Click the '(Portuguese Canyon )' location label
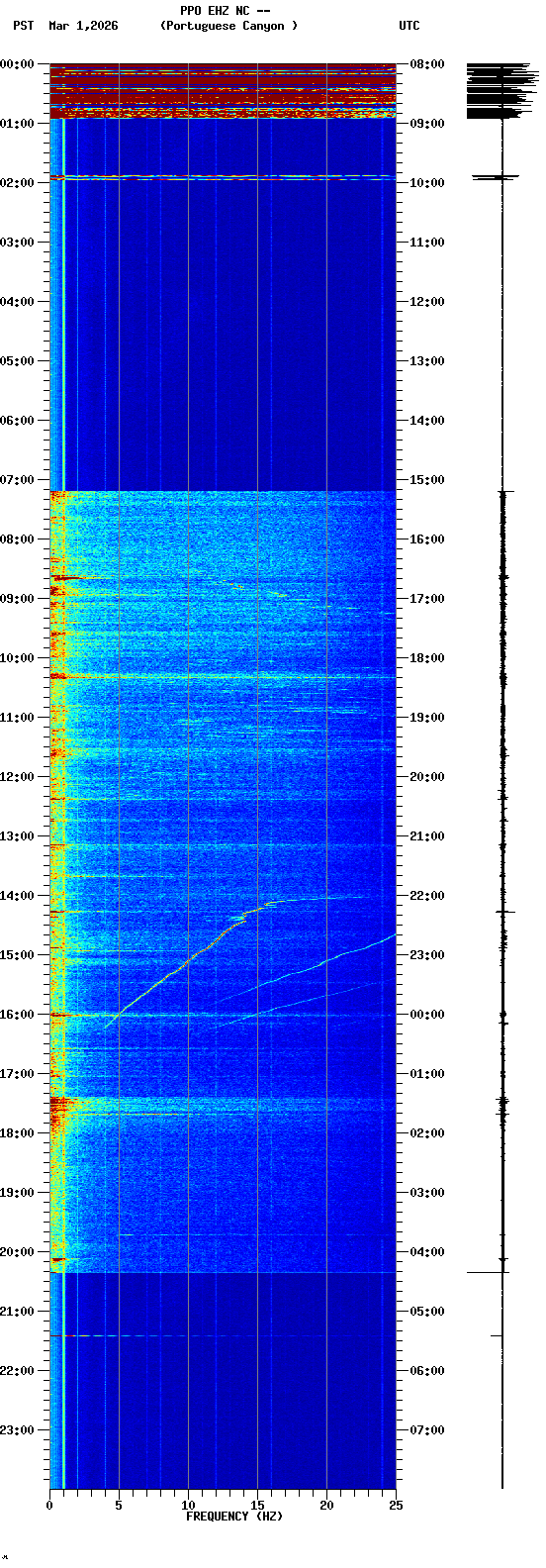 (228, 26)
